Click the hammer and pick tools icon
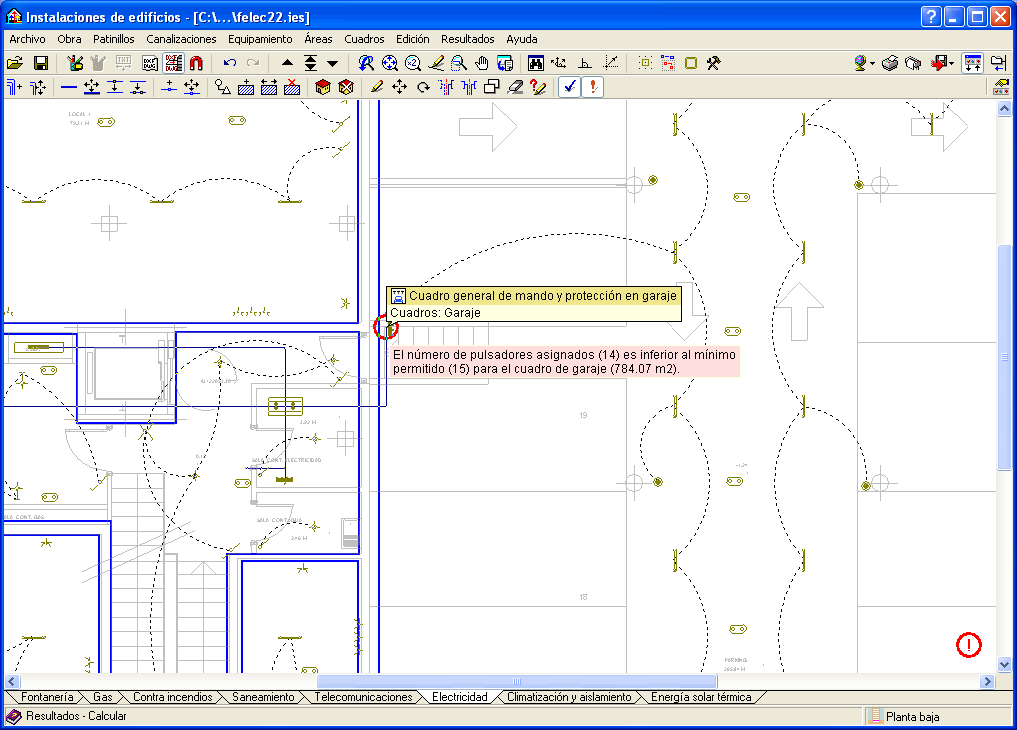This screenshot has height=730, width=1017. 714,63
